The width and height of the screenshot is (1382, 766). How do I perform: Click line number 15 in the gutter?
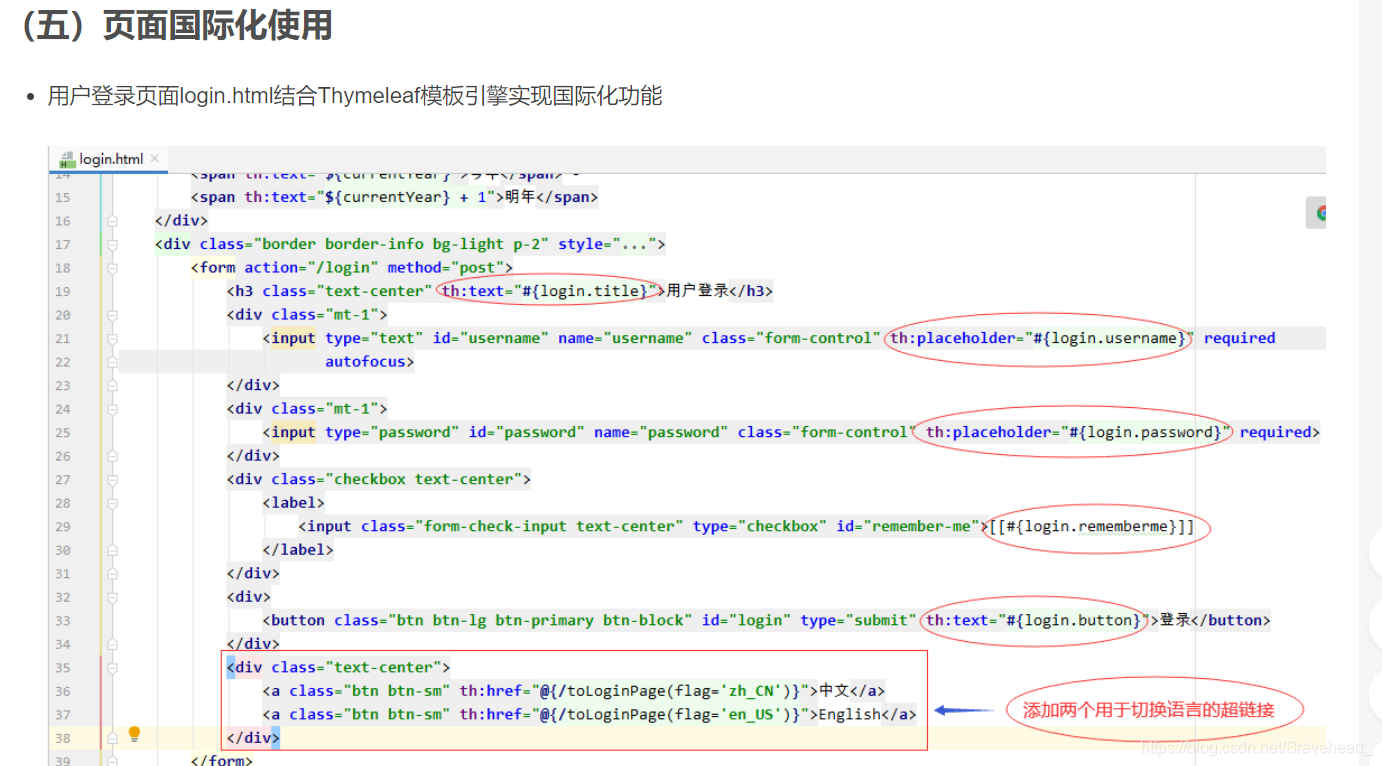63,198
